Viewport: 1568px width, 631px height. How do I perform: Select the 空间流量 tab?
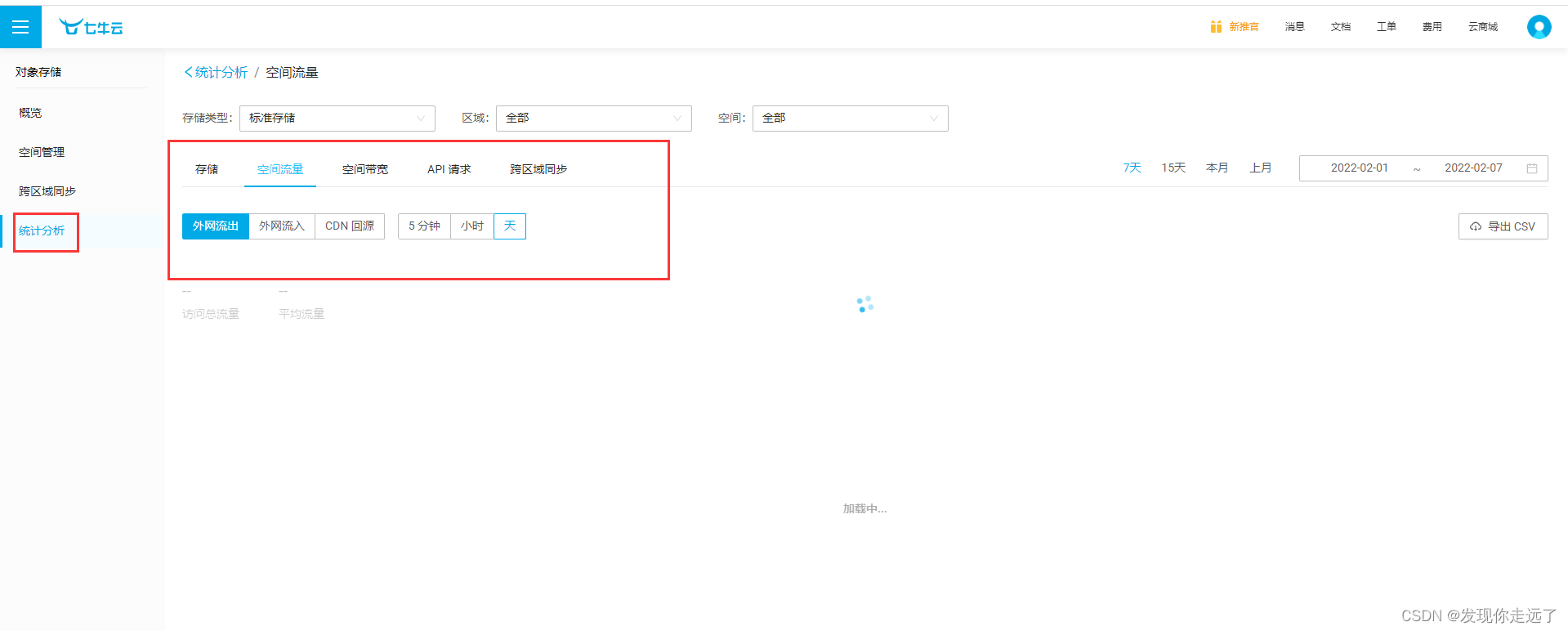coord(280,169)
